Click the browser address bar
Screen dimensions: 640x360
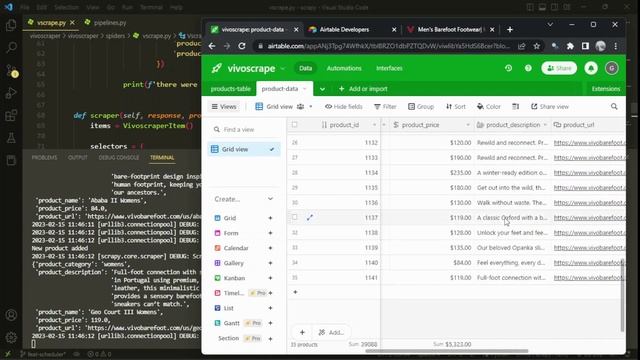(x=389, y=46)
